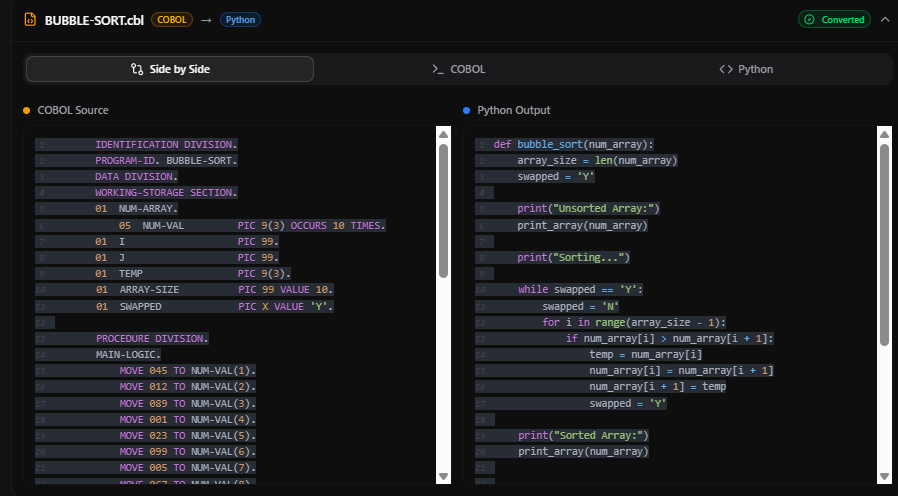Click the Python language badge

point(241,19)
